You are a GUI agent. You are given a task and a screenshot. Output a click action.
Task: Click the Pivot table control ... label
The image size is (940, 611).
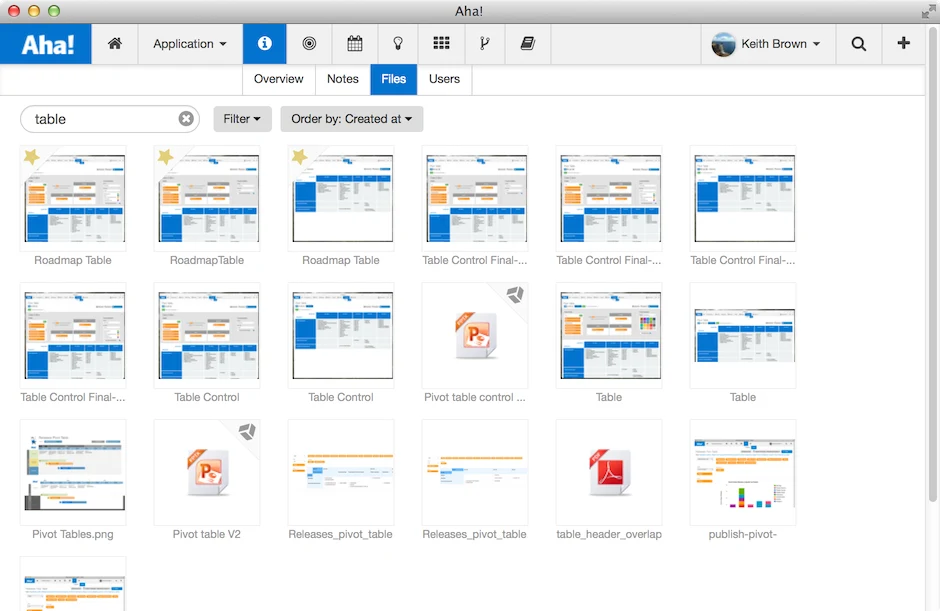tap(475, 397)
